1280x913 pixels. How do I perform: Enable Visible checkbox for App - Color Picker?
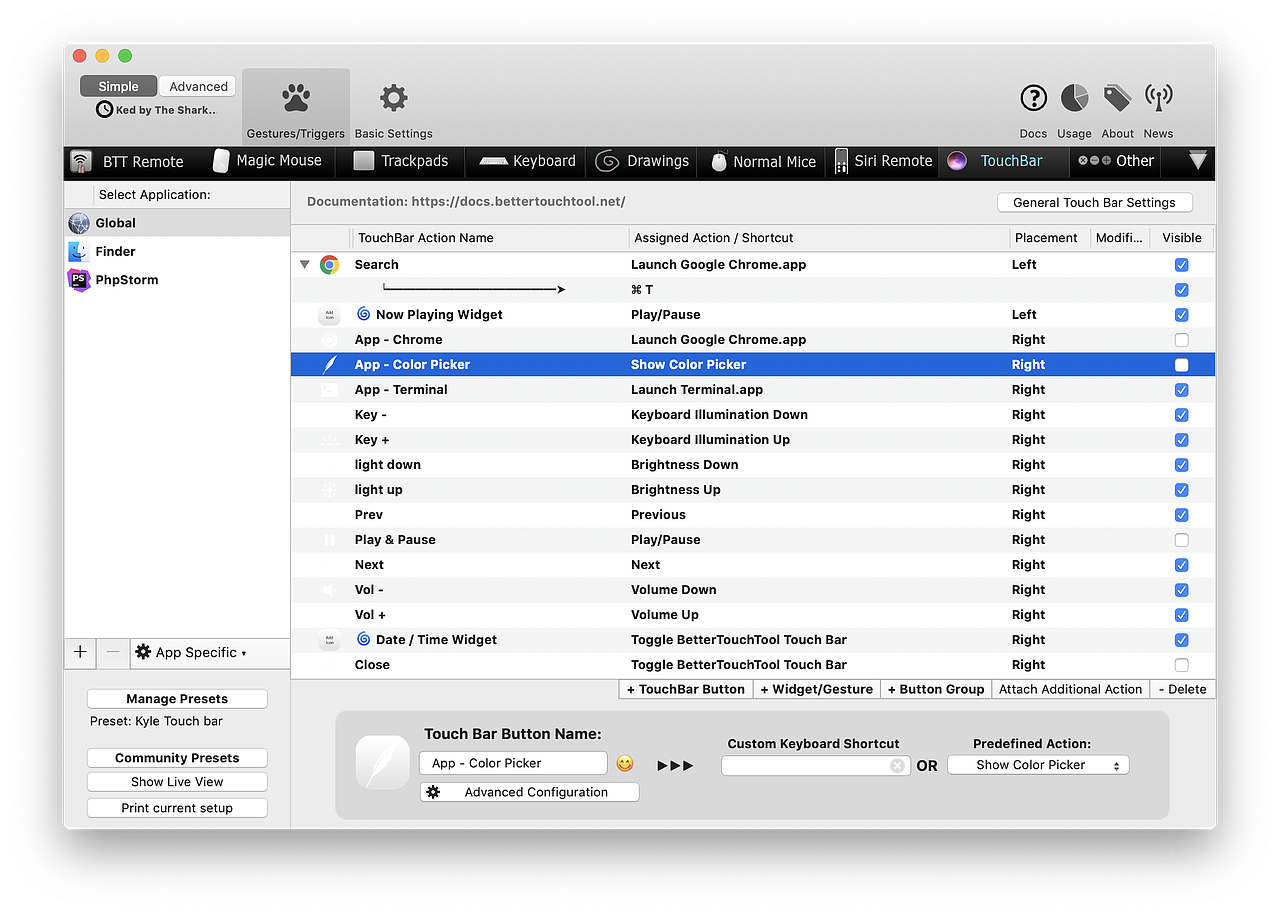pyautogui.click(x=1182, y=365)
